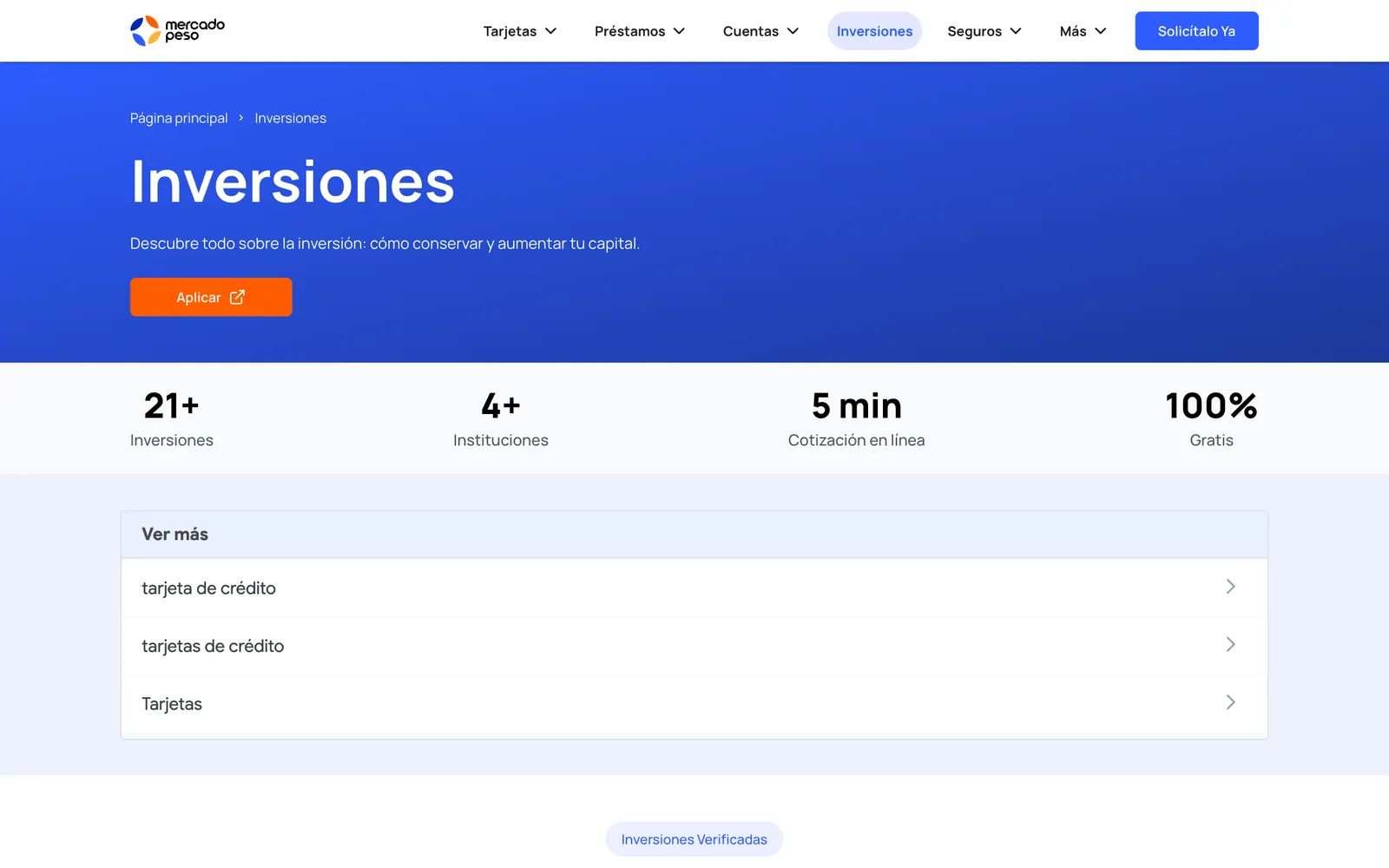
Task: Click the 5 min Cotización en línea stat
Action: click(856, 419)
